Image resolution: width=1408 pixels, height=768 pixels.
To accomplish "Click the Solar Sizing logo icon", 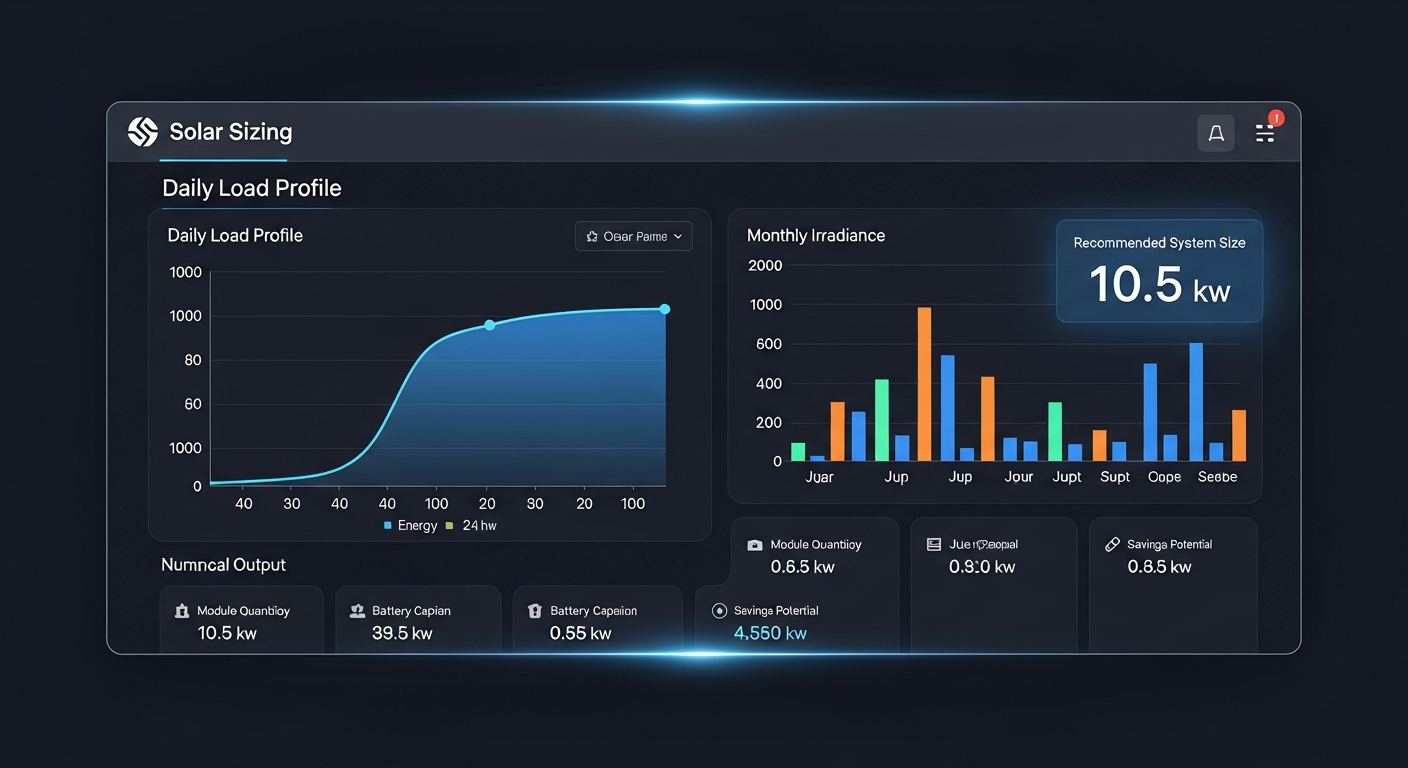I will point(142,131).
